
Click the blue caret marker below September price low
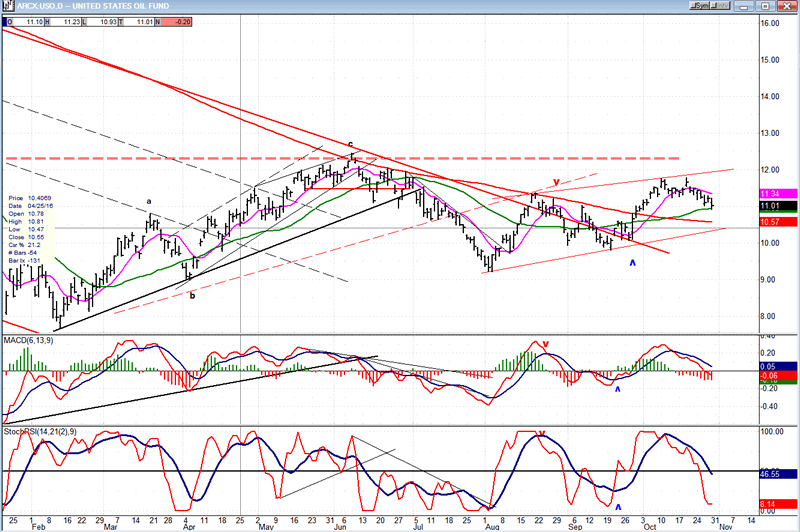tap(631, 263)
